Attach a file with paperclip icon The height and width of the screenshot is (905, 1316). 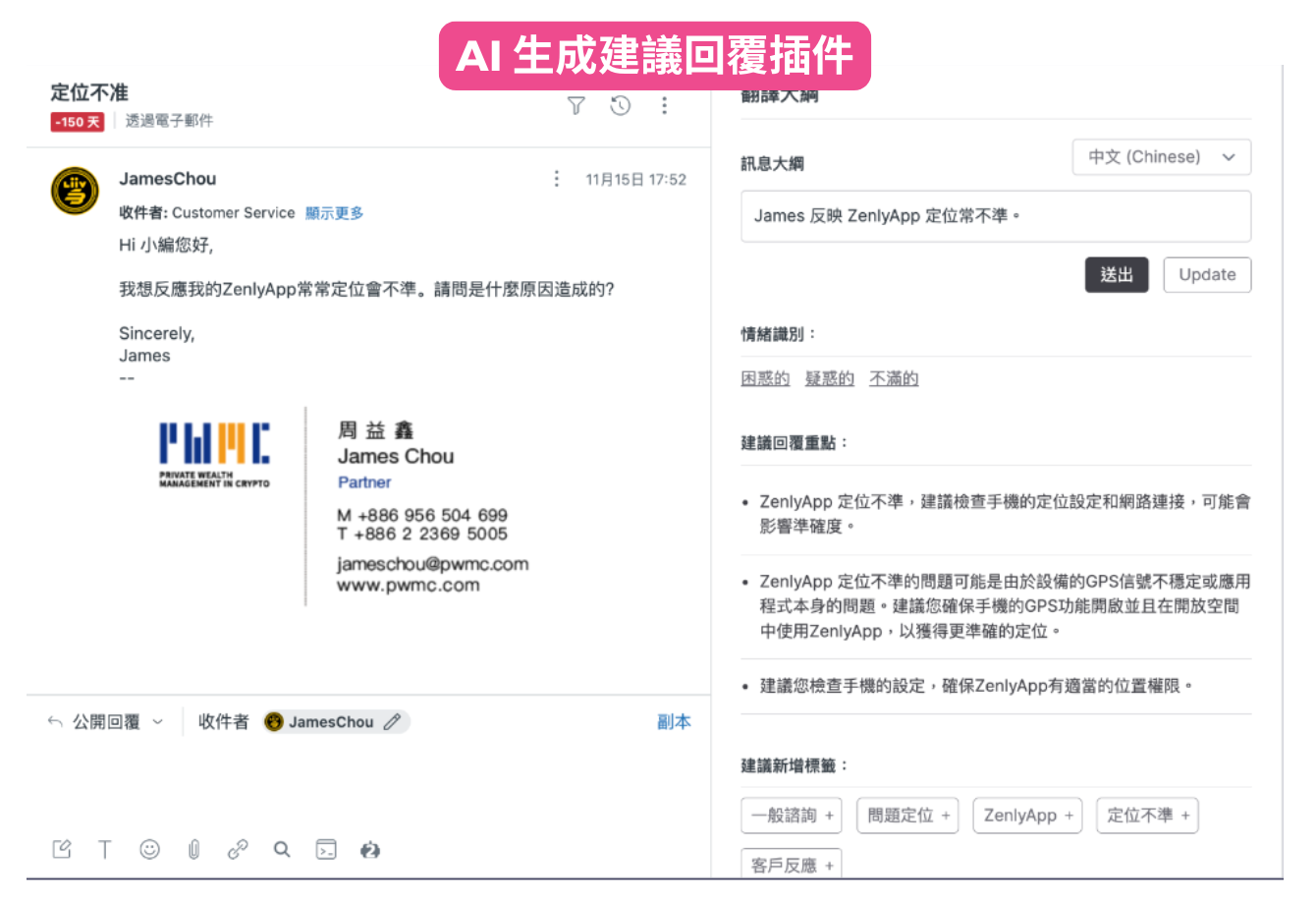(x=193, y=850)
